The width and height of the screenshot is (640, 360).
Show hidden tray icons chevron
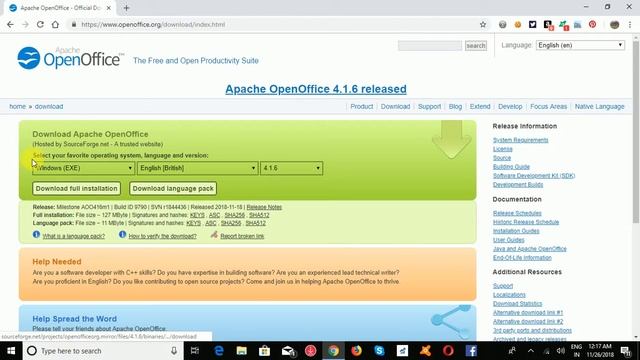pos(531,351)
